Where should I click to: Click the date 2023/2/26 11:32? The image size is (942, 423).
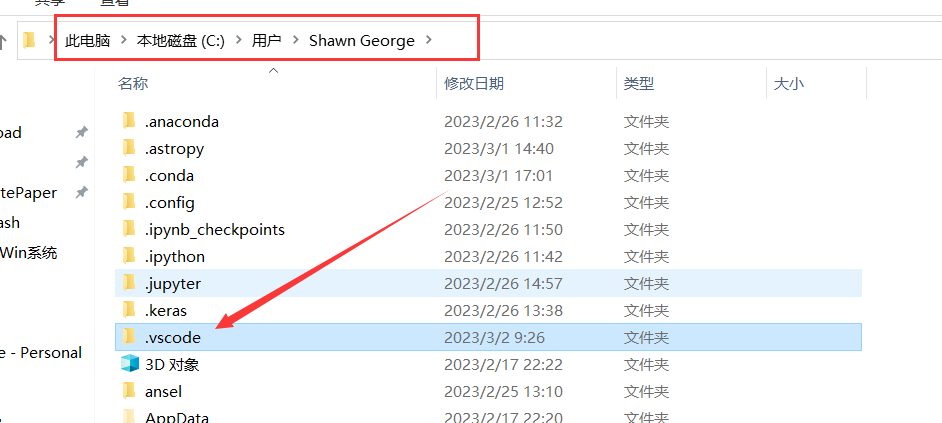pos(503,122)
